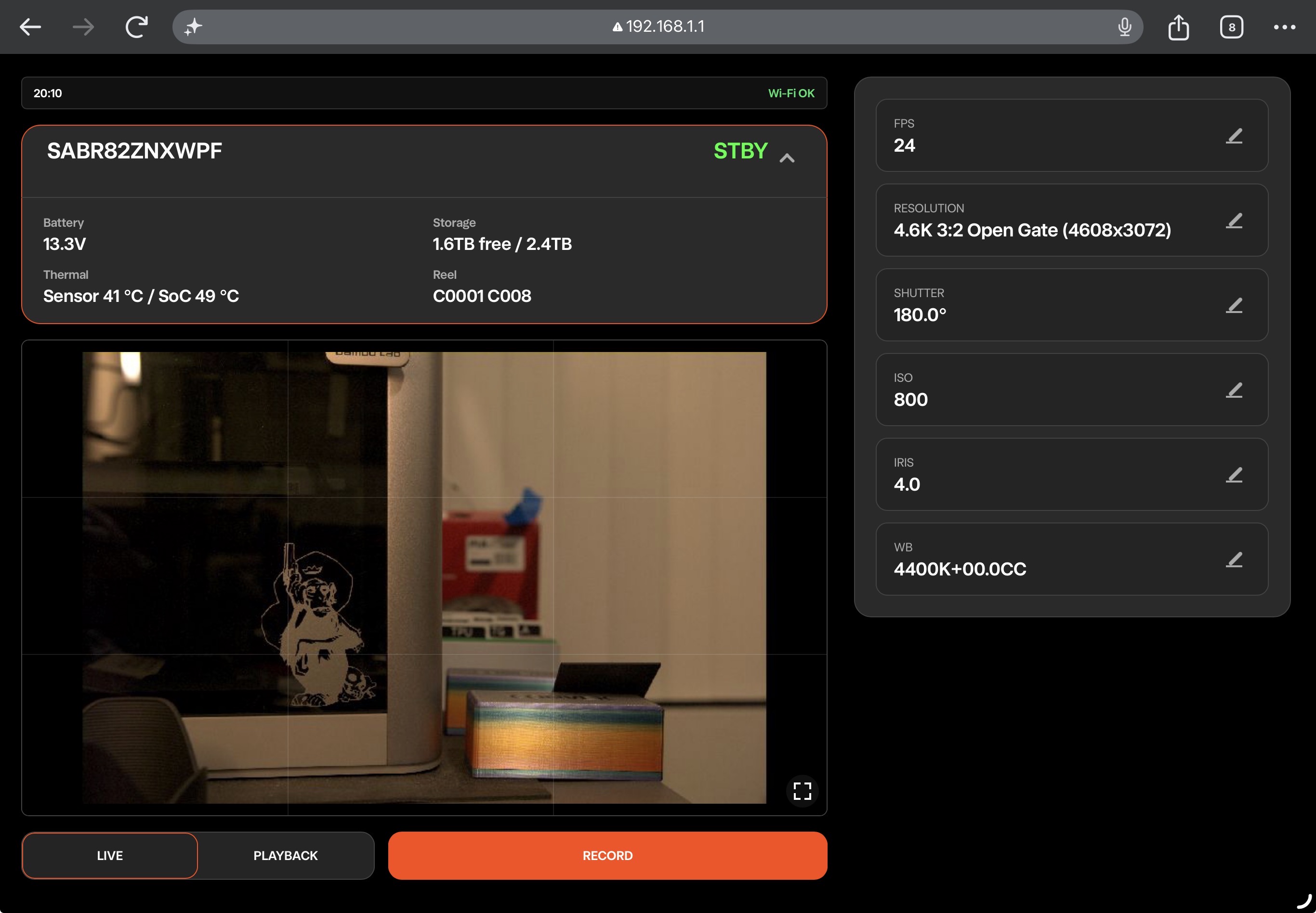Click the Resolution edit pencil icon

tap(1234, 220)
